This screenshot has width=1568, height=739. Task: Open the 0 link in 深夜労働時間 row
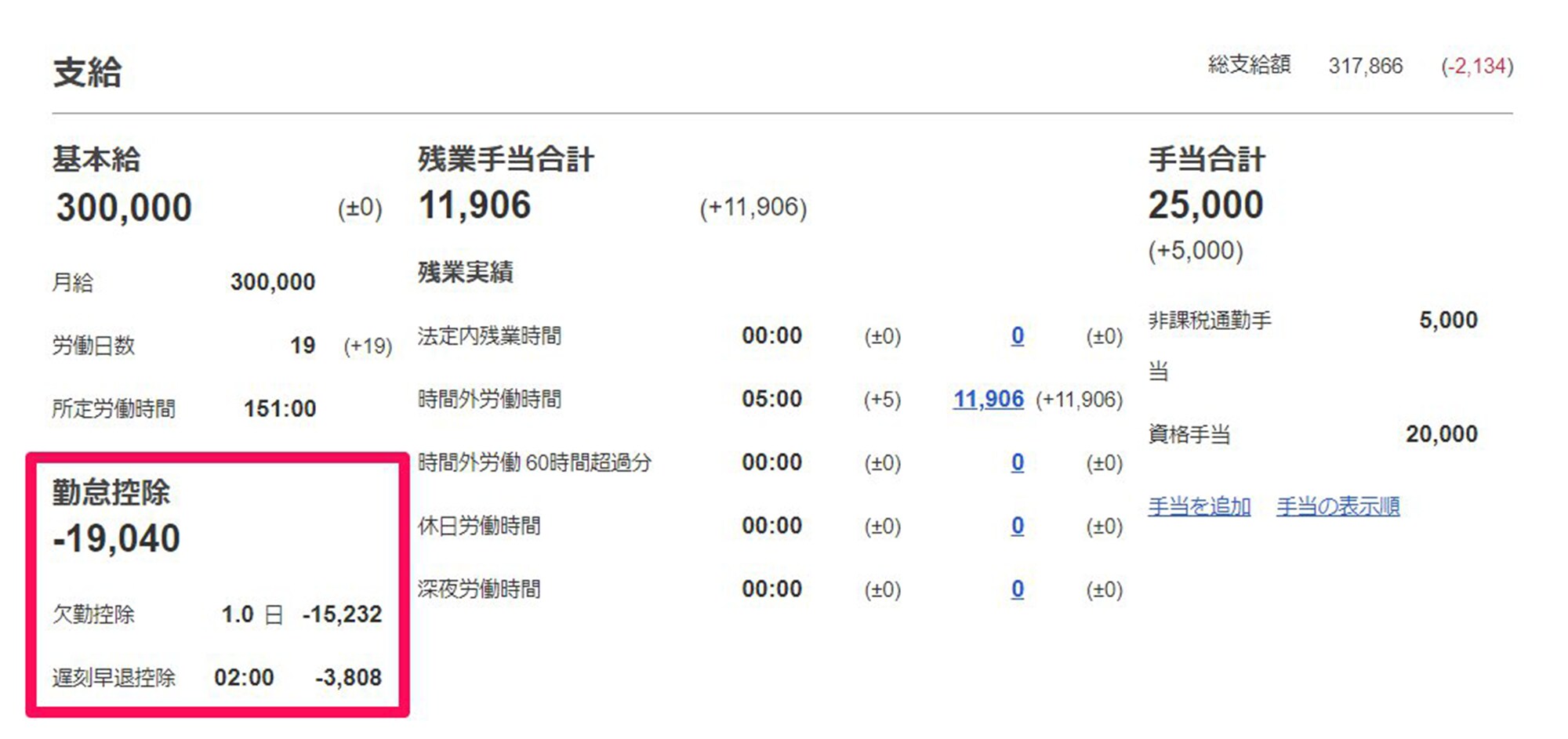[x=1017, y=589]
